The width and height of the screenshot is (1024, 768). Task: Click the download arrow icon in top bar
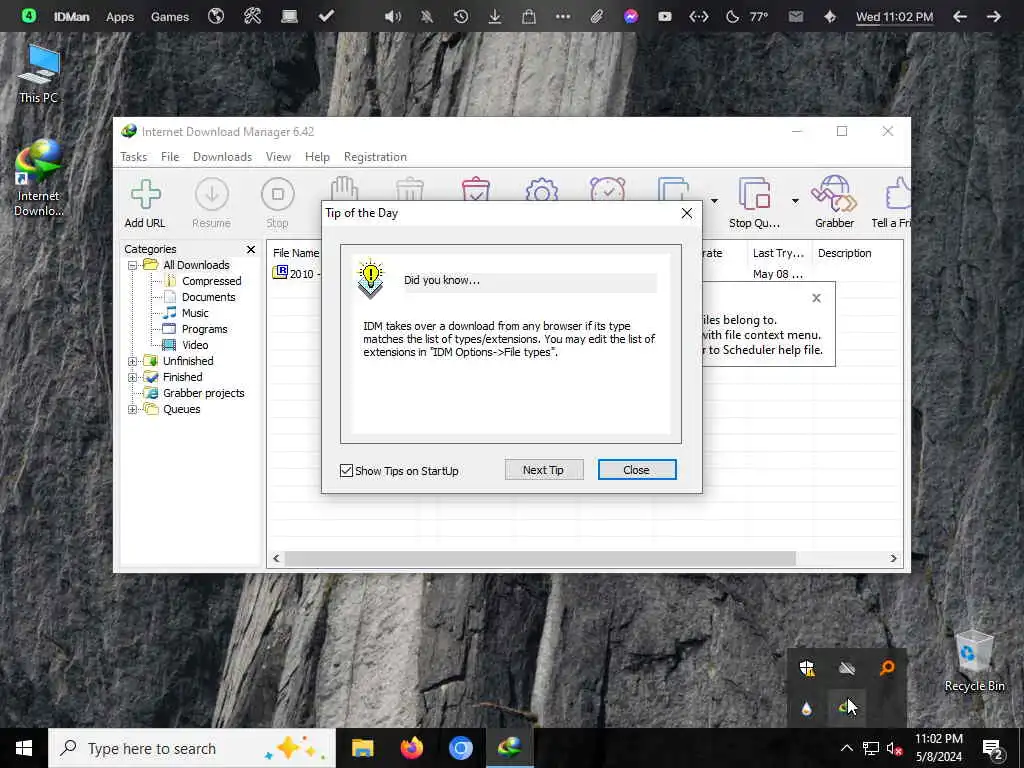coord(495,16)
